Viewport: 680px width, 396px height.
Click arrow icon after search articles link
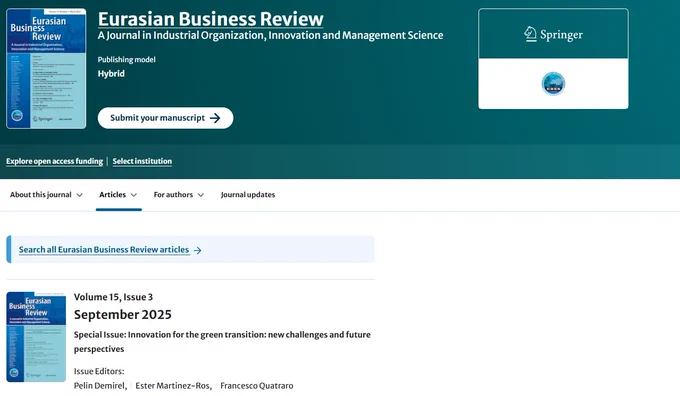tap(198, 250)
